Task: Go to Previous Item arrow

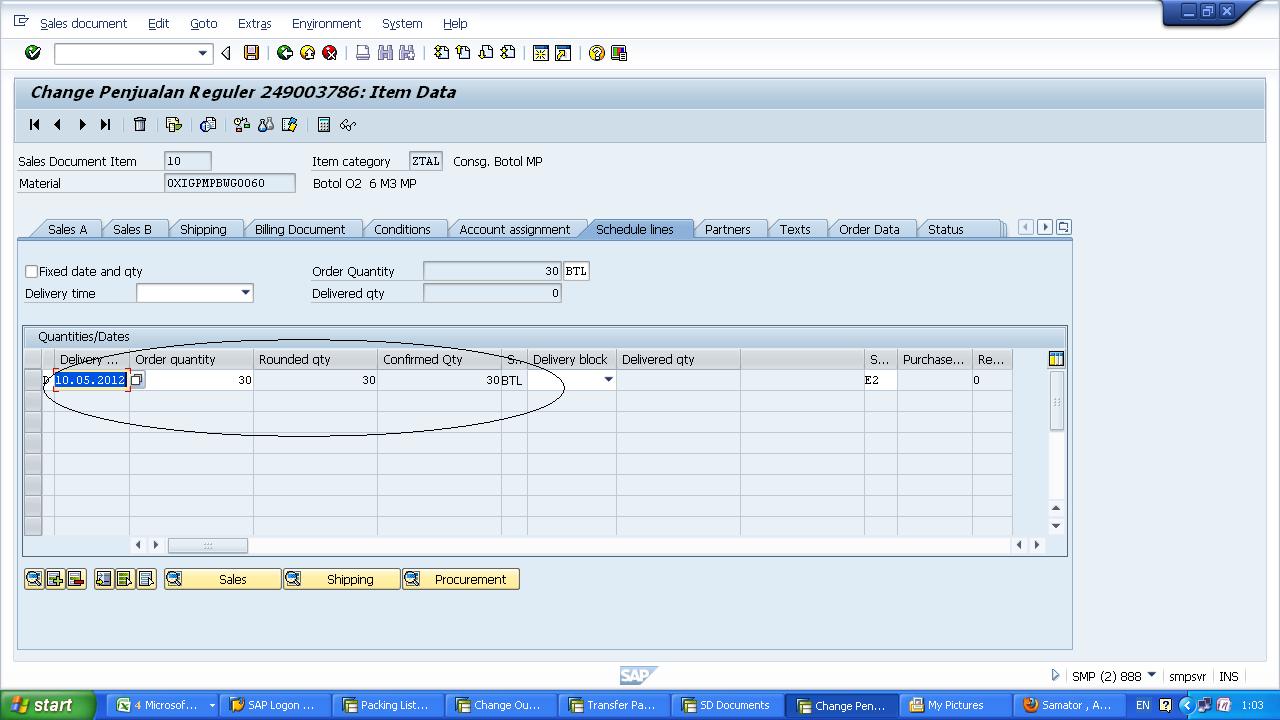Action: 58,125
